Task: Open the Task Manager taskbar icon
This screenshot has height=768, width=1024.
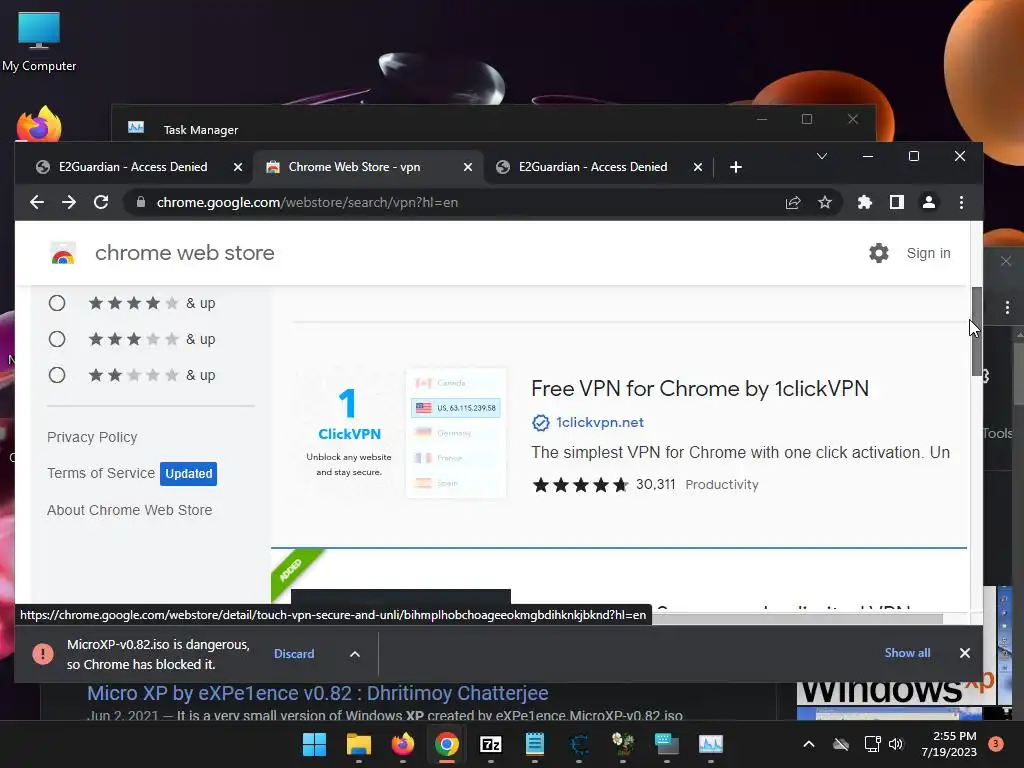Action: coord(711,744)
